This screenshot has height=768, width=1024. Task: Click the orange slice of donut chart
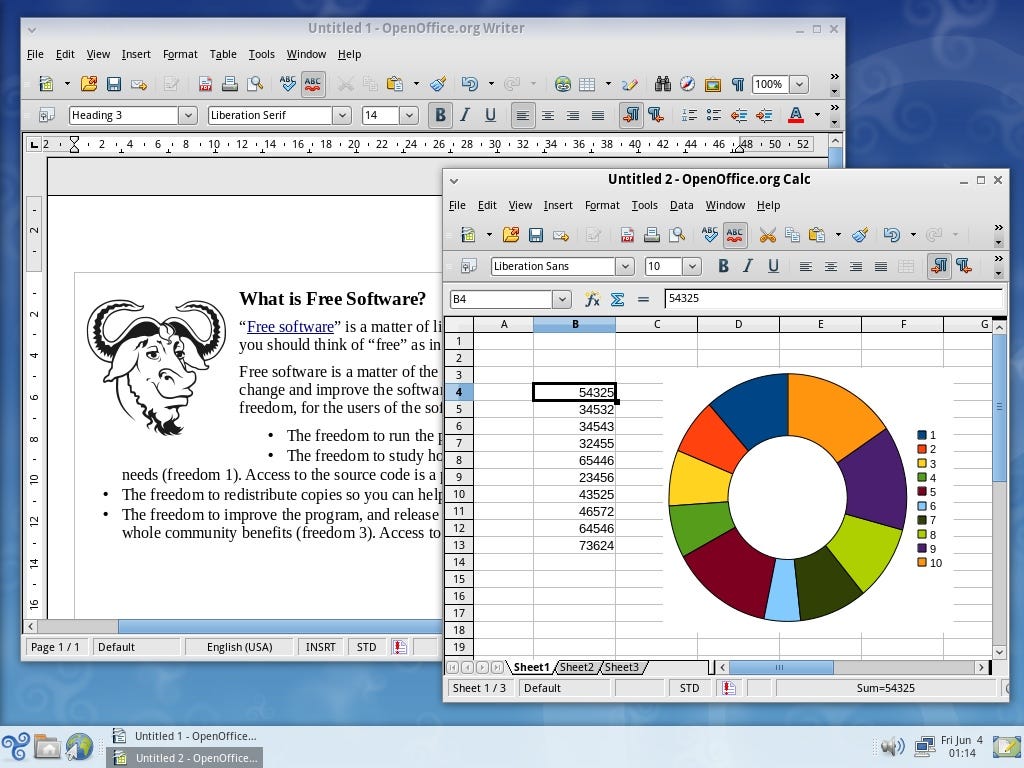[833, 411]
